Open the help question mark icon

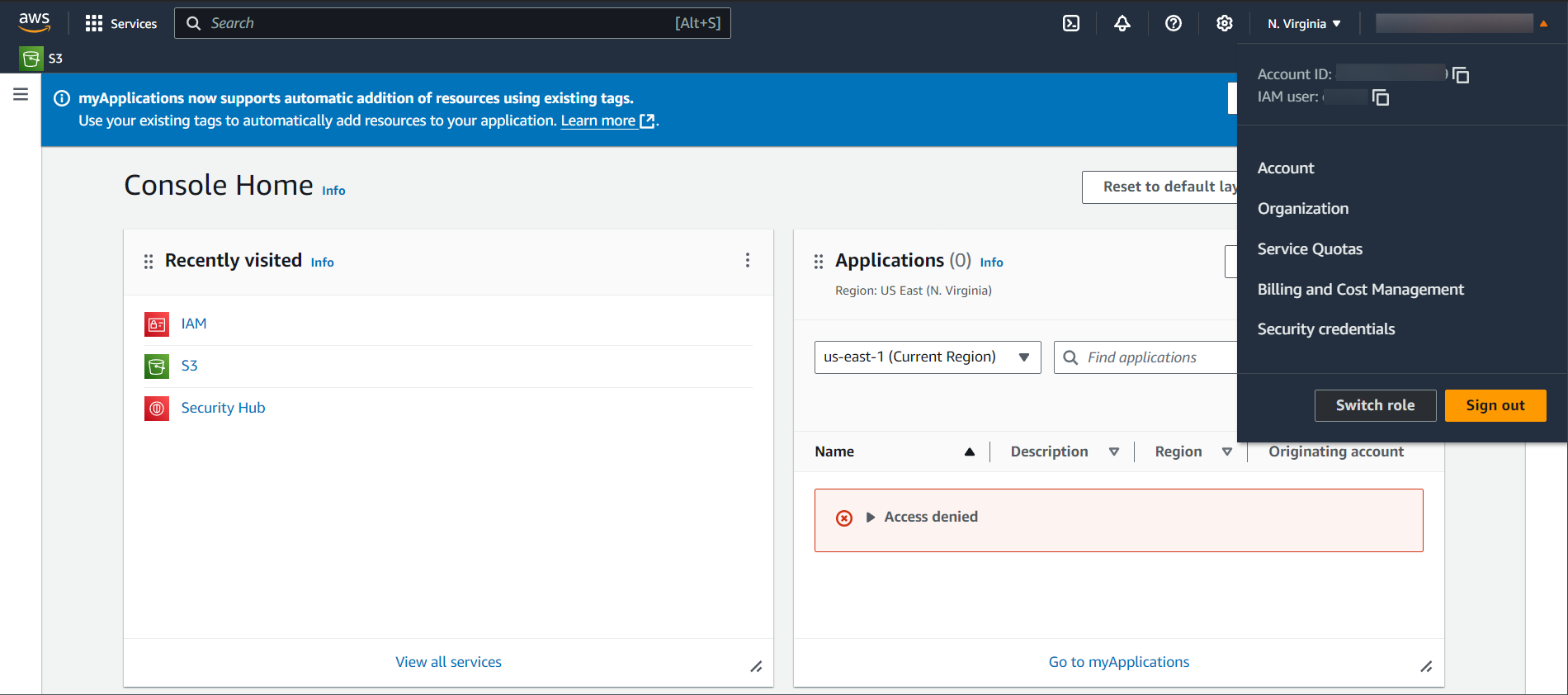[1174, 23]
